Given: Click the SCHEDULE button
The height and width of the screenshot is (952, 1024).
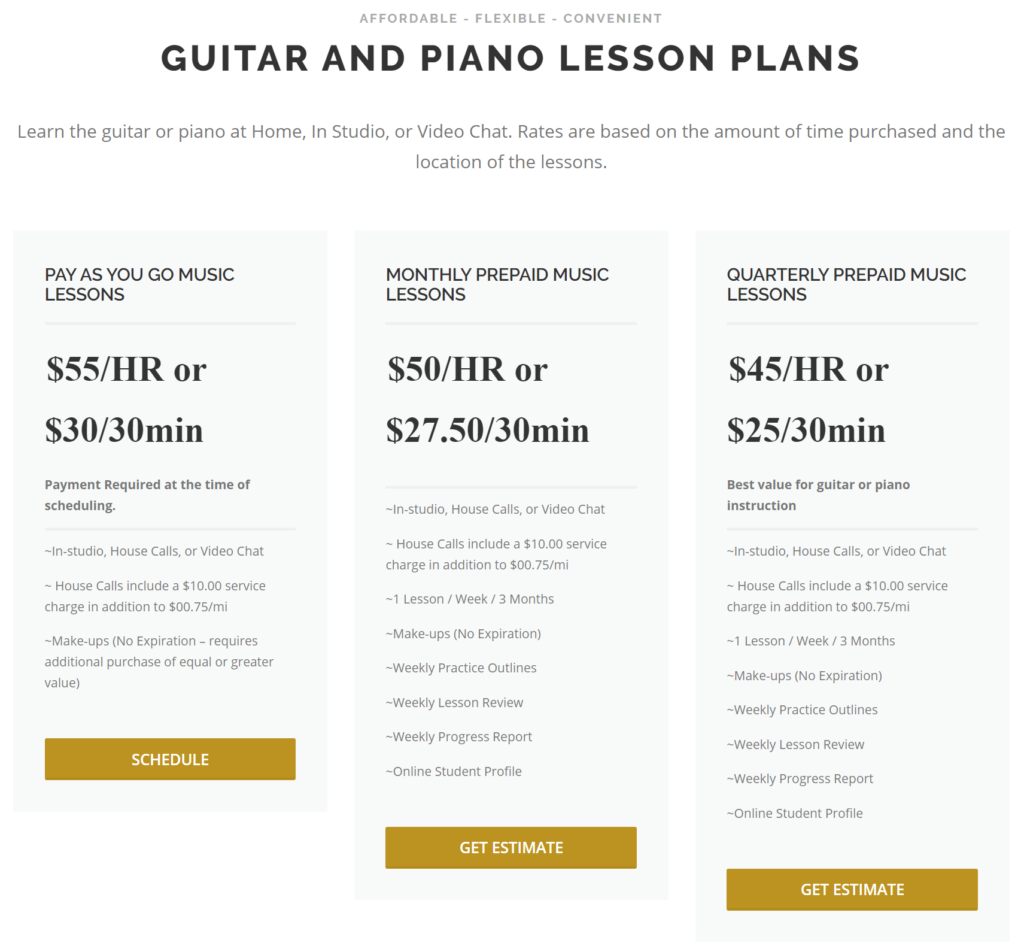Looking at the screenshot, I should coord(170,759).
